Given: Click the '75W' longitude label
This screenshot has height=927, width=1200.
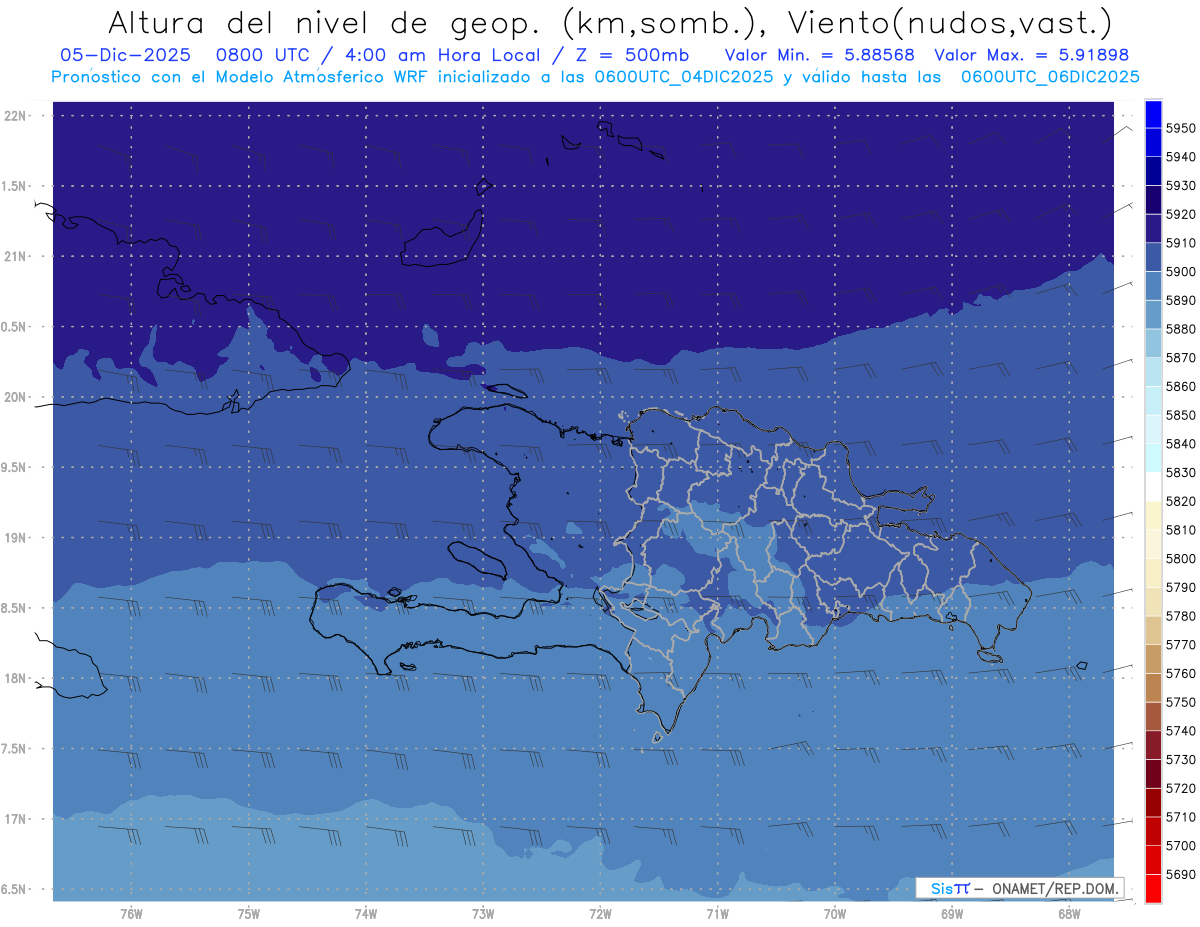Looking at the screenshot, I should [249, 914].
